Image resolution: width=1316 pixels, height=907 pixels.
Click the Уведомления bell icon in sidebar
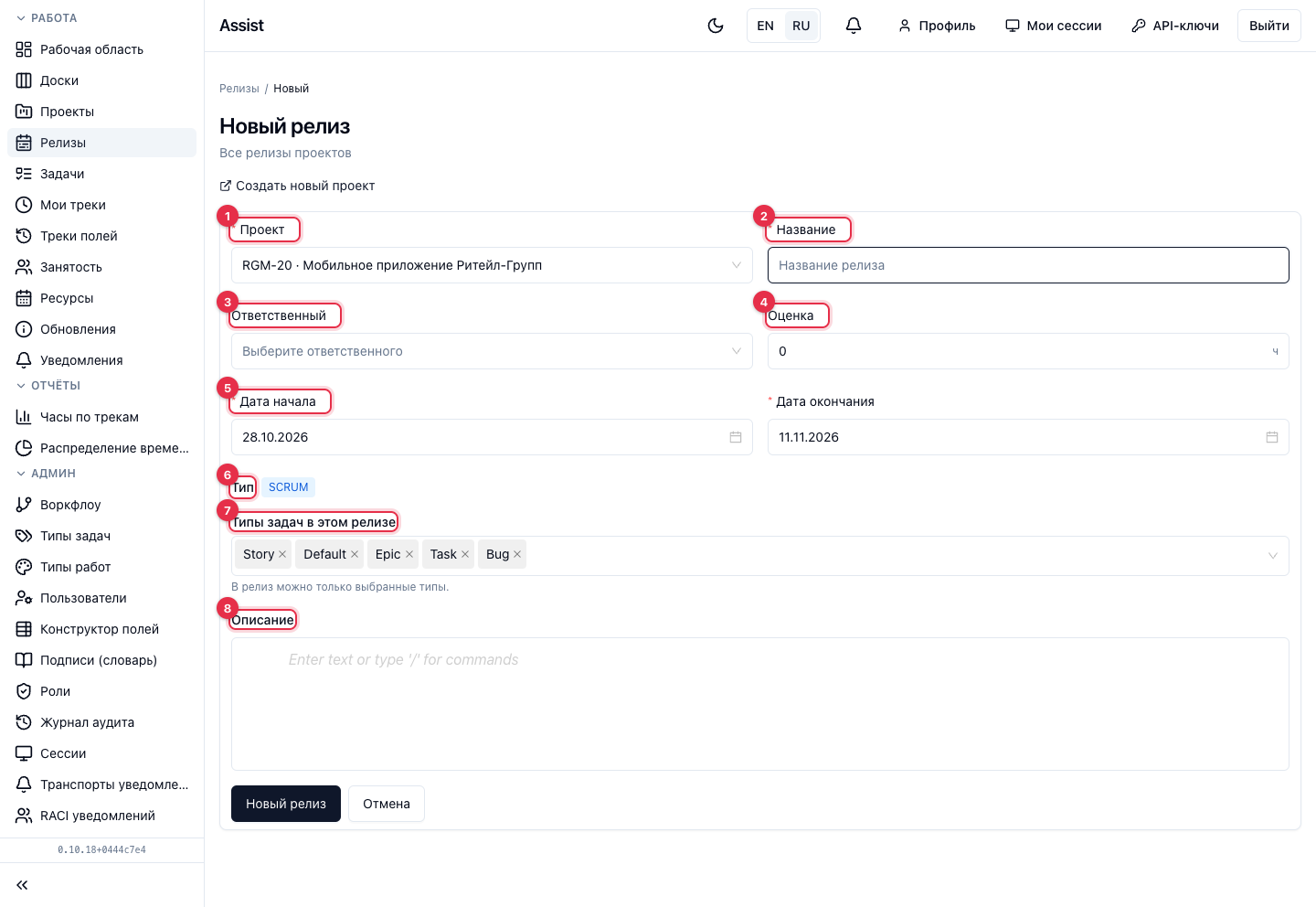pyautogui.click(x=24, y=360)
